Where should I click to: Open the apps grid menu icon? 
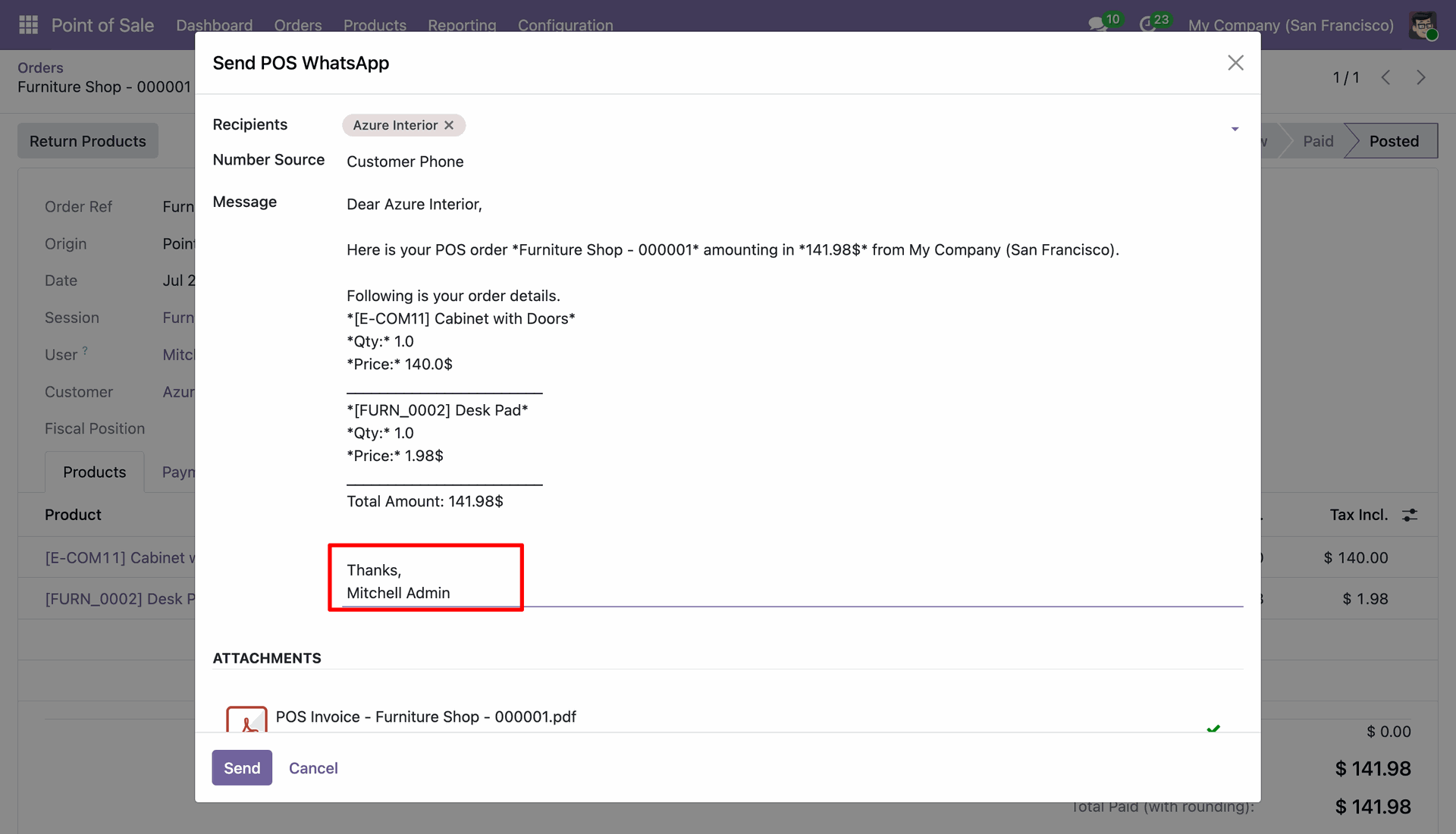28,25
